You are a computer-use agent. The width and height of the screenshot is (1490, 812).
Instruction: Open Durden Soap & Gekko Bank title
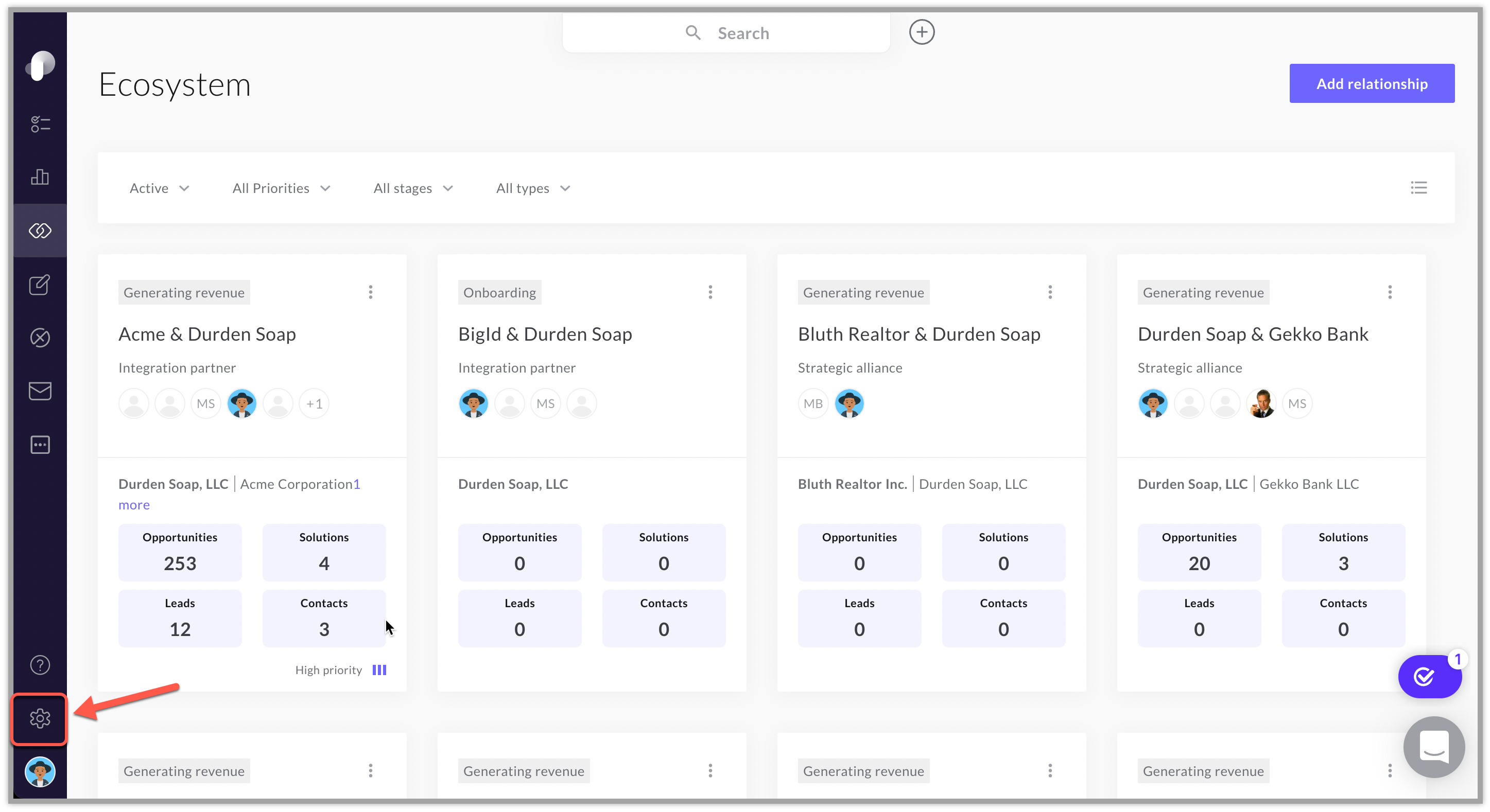[1253, 334]
